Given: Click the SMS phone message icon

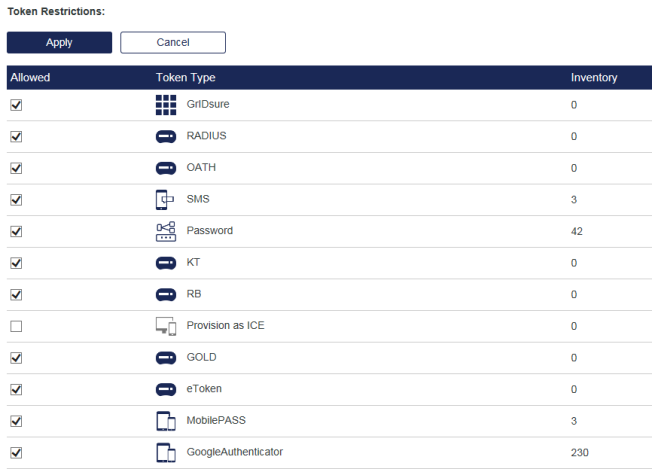Looking at the screenshot, I should [166, 199].
